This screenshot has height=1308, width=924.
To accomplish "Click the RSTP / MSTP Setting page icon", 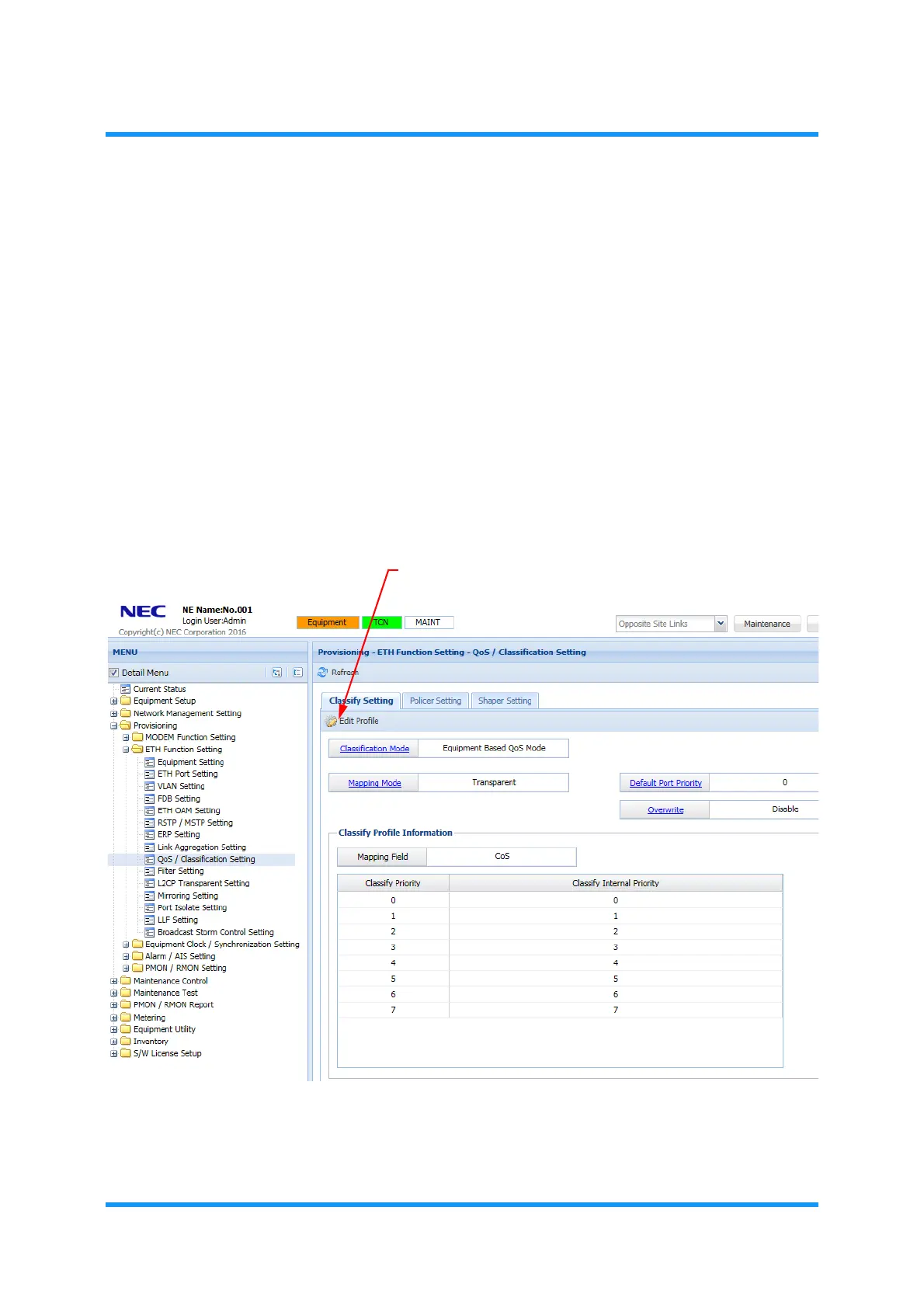I will [x=149, y=823].
